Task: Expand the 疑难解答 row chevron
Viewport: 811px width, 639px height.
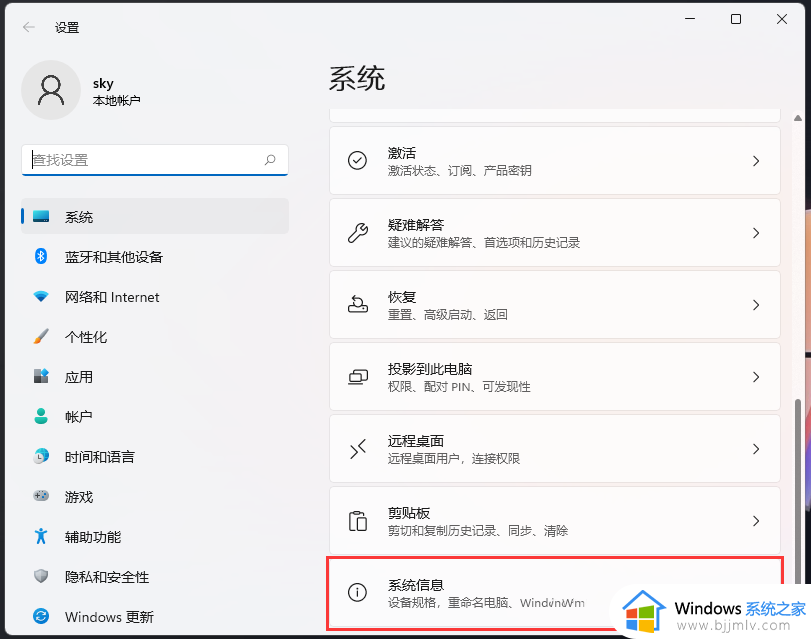Action: [x=756, y=233]
